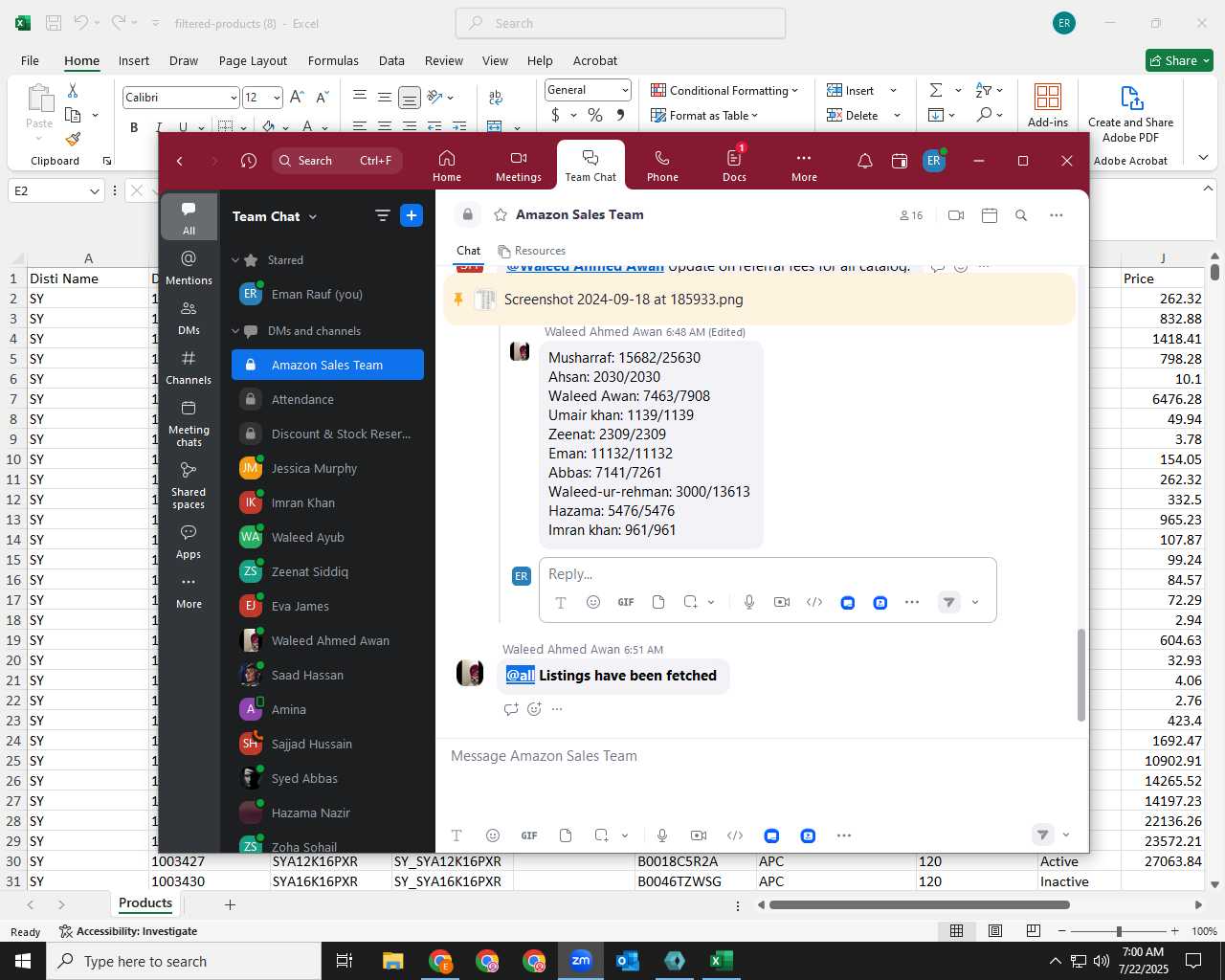Open Zoom Meetings tab
This screenshot has height=980, width=1225.
[518, 166]
